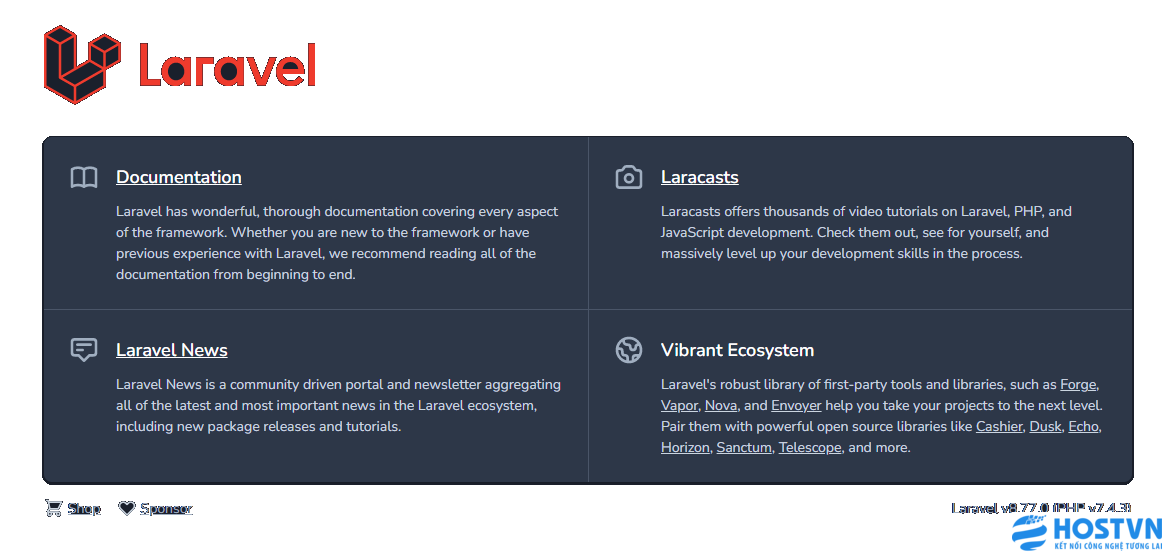Open the Laracasts link
1167x559 pixels.
coord(700,177)
